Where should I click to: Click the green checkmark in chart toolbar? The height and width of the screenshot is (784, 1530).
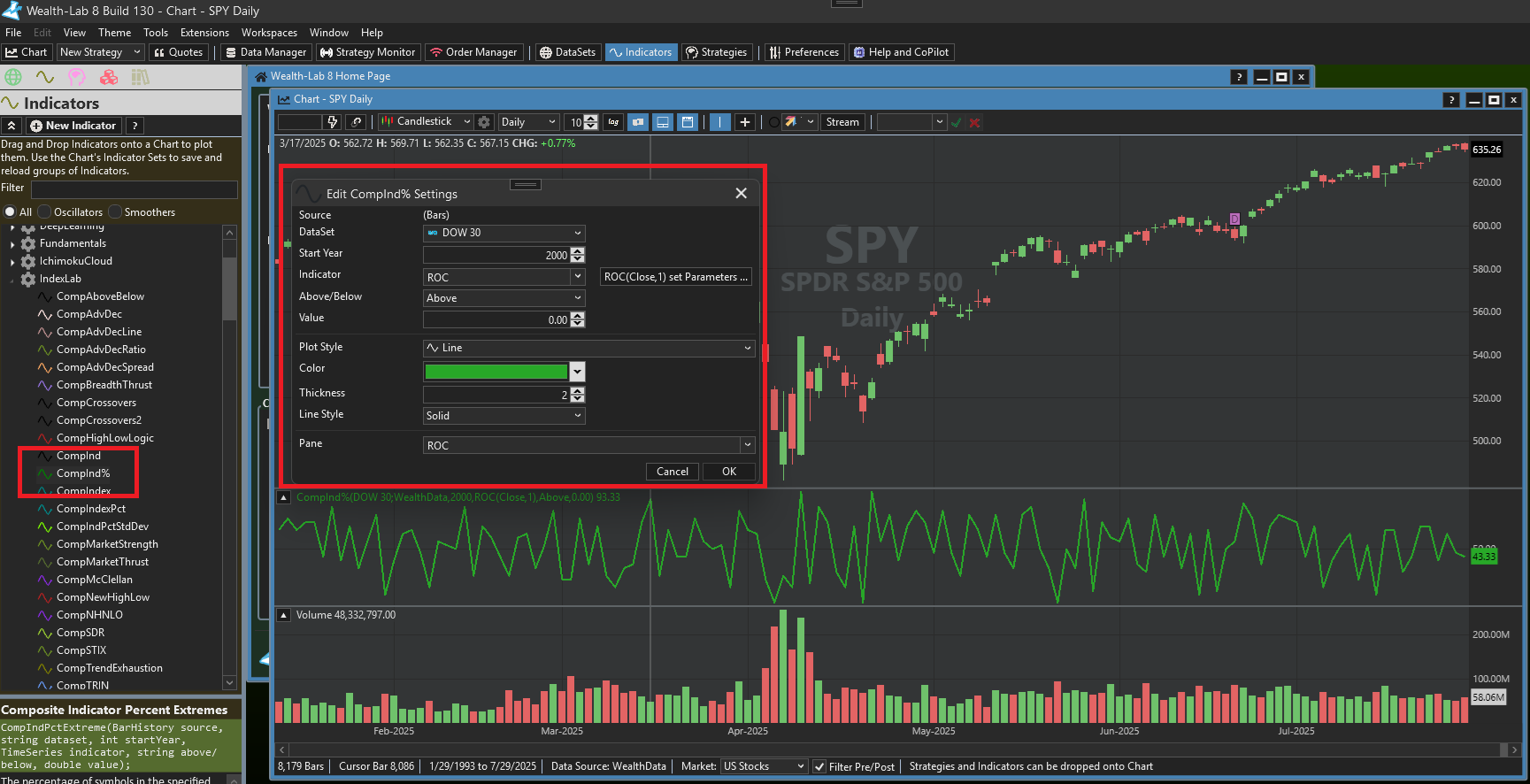click(x=957, y=122)
